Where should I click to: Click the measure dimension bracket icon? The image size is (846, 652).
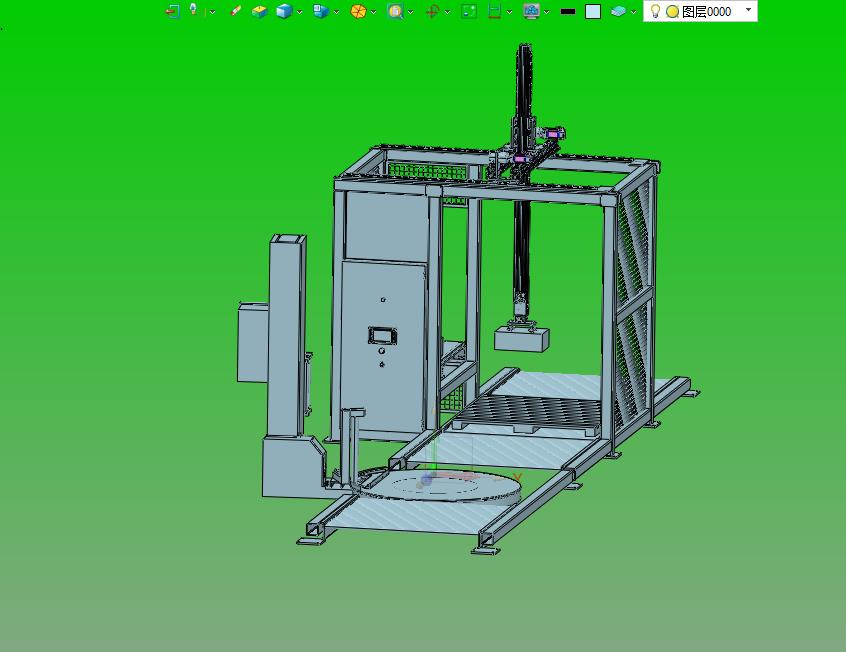click(x=494, y=11)
